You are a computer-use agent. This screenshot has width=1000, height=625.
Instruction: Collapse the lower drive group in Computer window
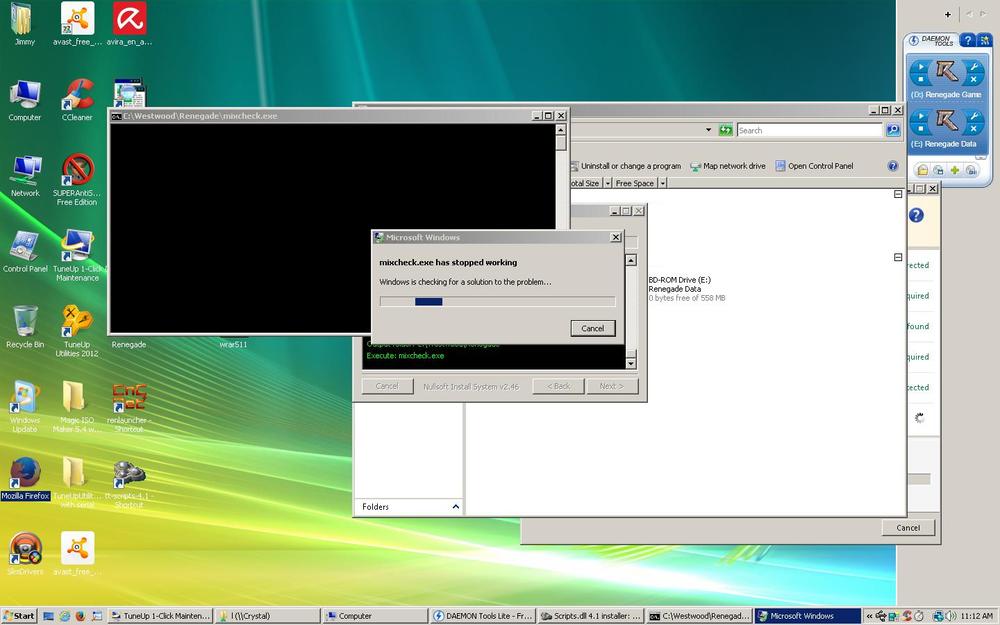[898, 257]
